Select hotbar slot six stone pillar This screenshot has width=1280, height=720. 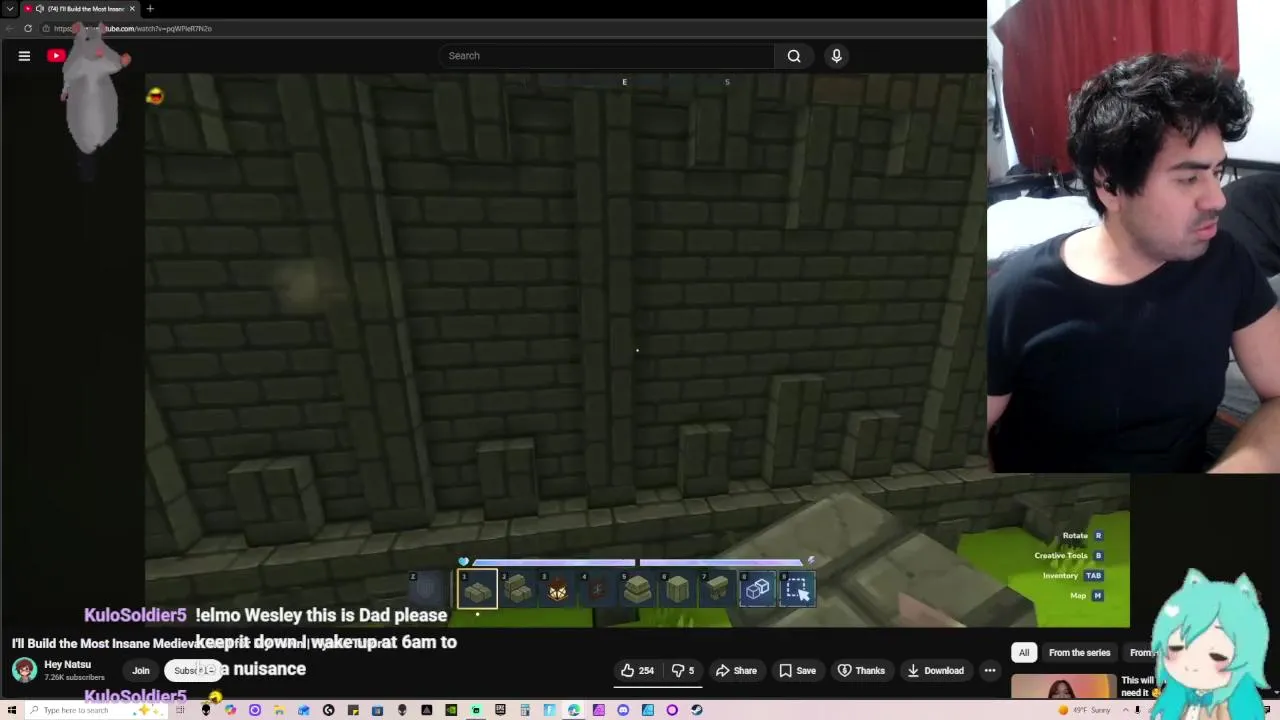(677, 589)
